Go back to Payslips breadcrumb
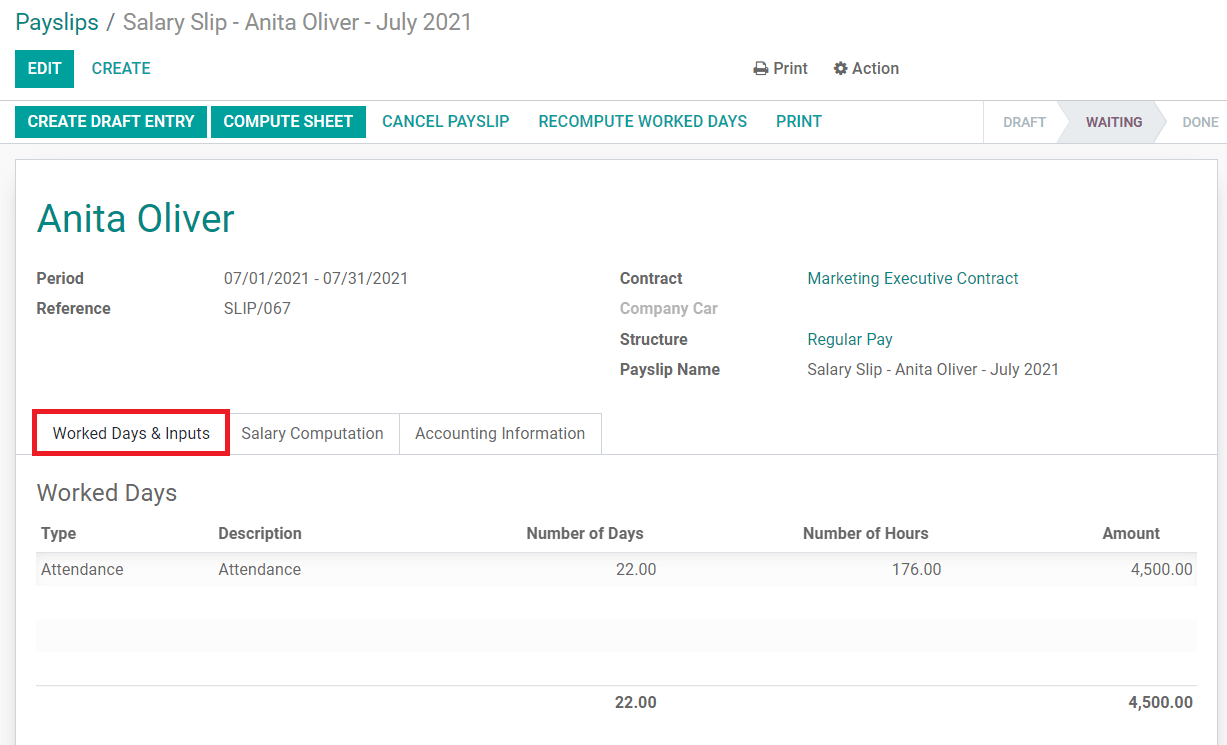This screenshot has width=1227, height=745. pyautogui.click(x=57, y=22)
